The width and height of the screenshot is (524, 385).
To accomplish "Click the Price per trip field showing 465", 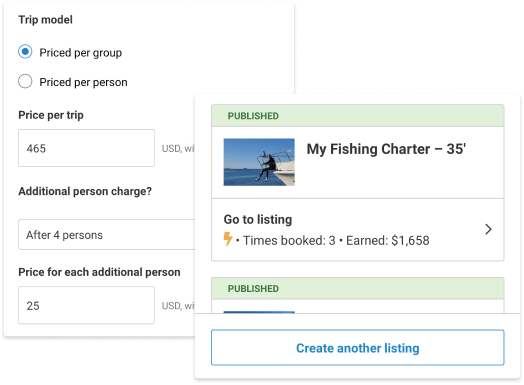I will click(86, 148).
